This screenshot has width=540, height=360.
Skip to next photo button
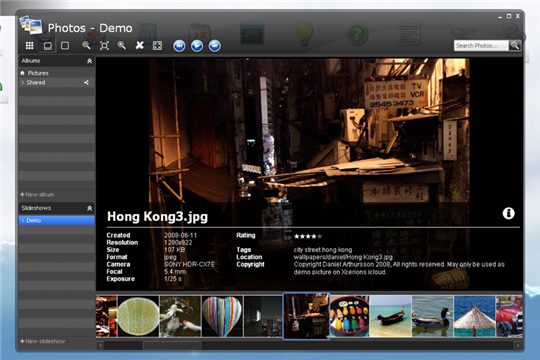215,45
